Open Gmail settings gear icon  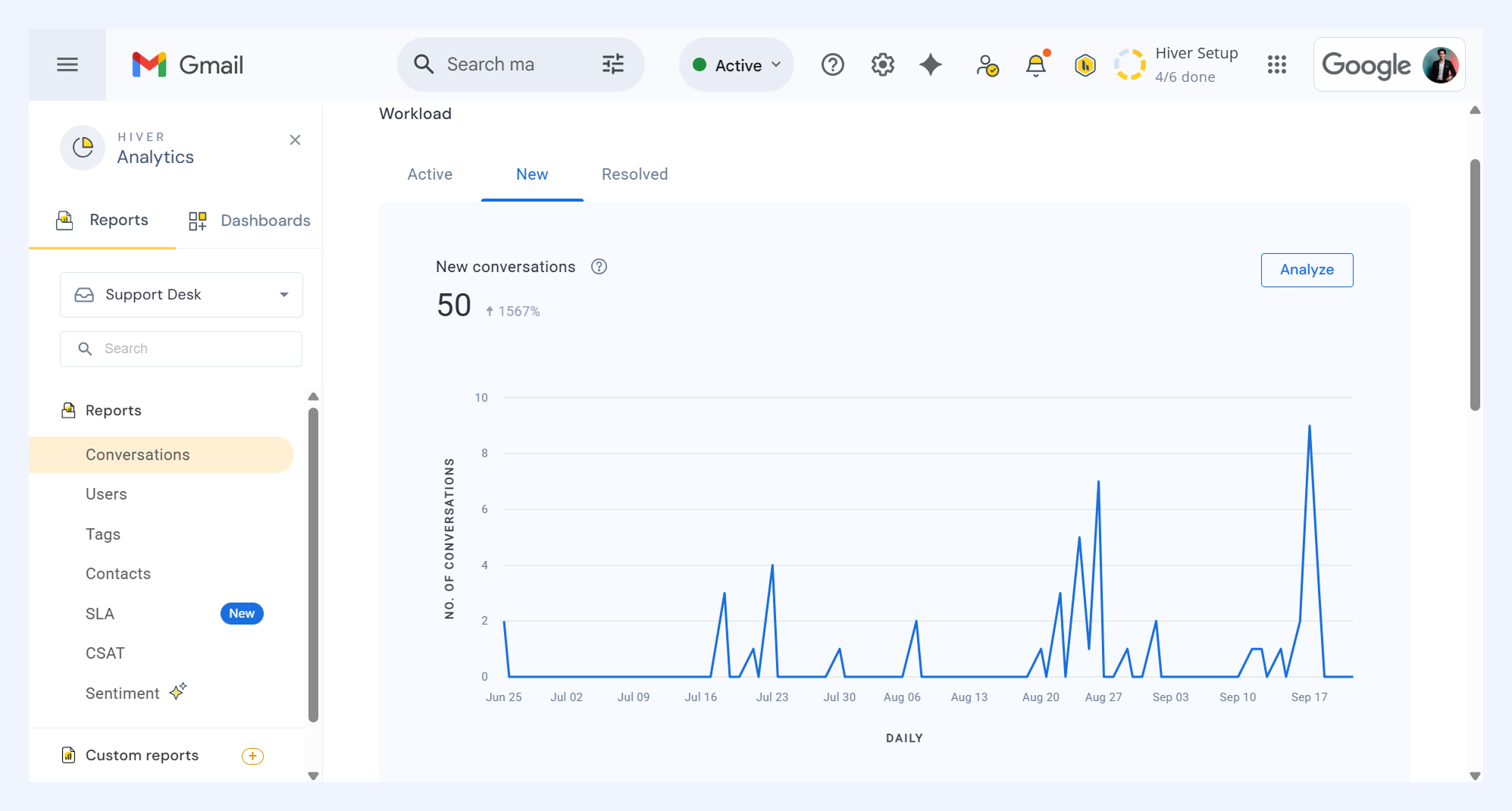[882, 65]
